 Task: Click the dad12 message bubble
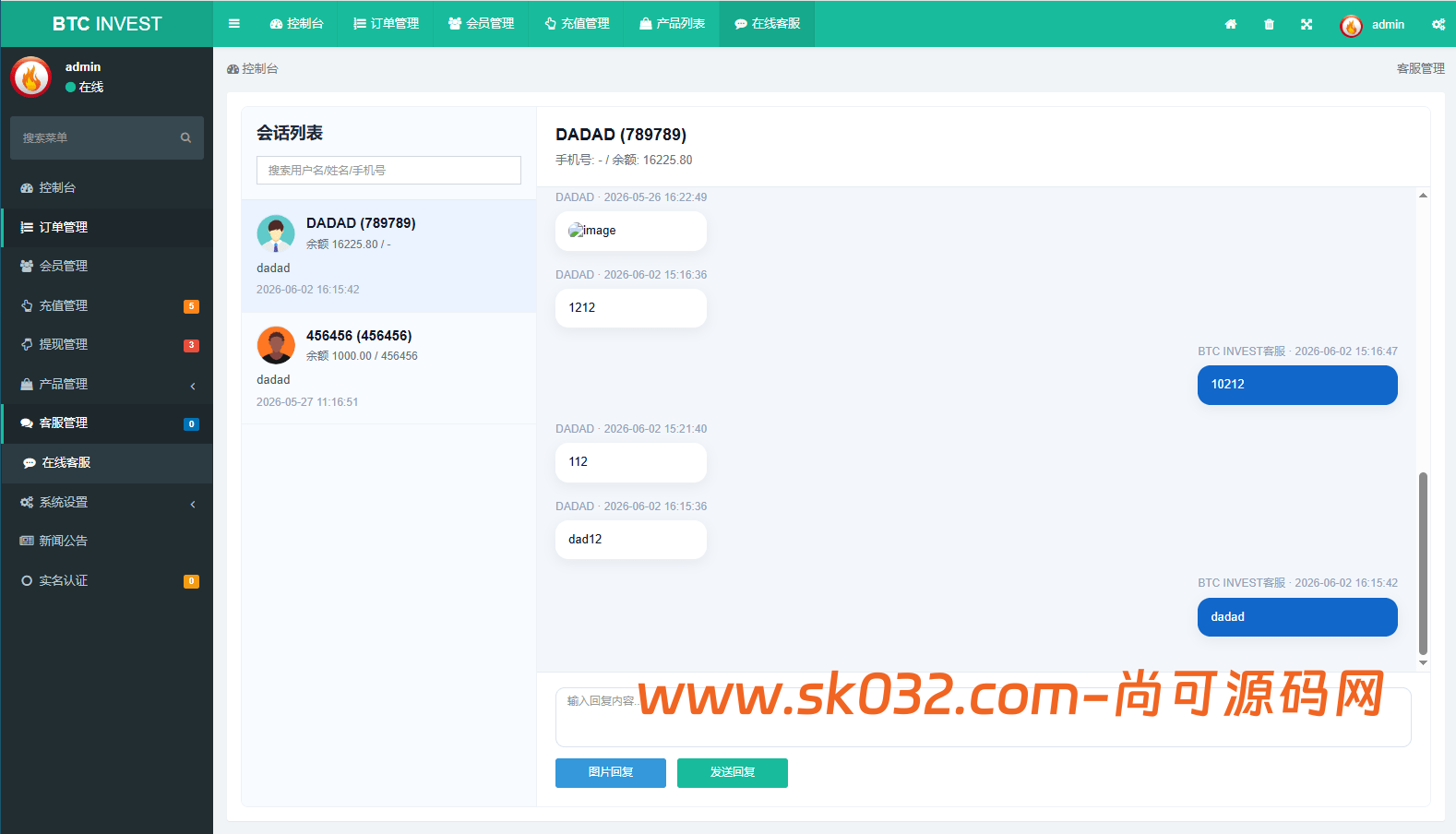coord(631,540)
